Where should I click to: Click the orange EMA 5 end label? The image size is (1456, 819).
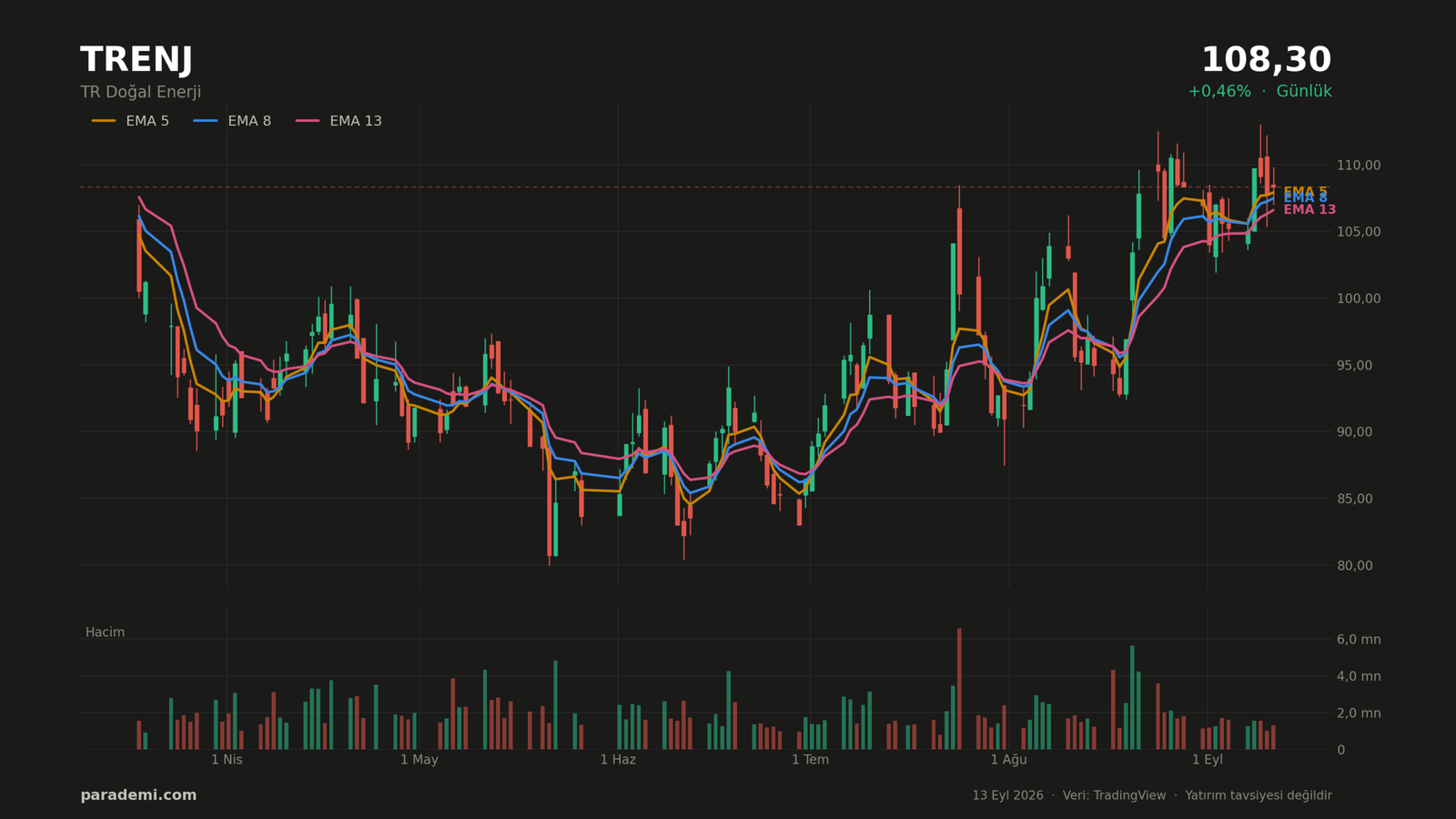pyautogui.click(x=1305, y=190)
